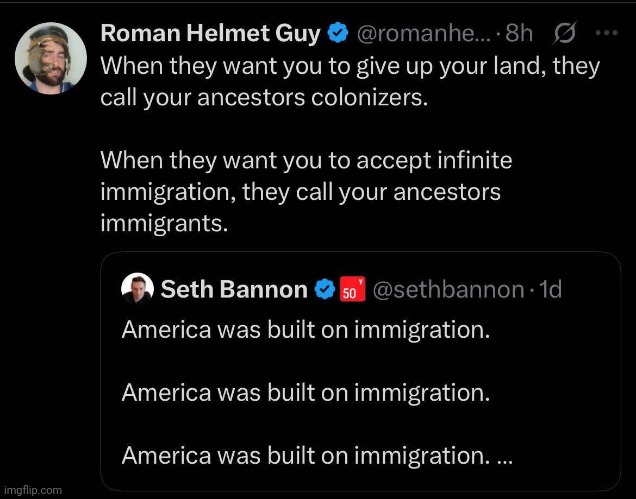Click the imgflip.com watermark
Viewport: 636px width, 499px height.
tap(32, 490)
